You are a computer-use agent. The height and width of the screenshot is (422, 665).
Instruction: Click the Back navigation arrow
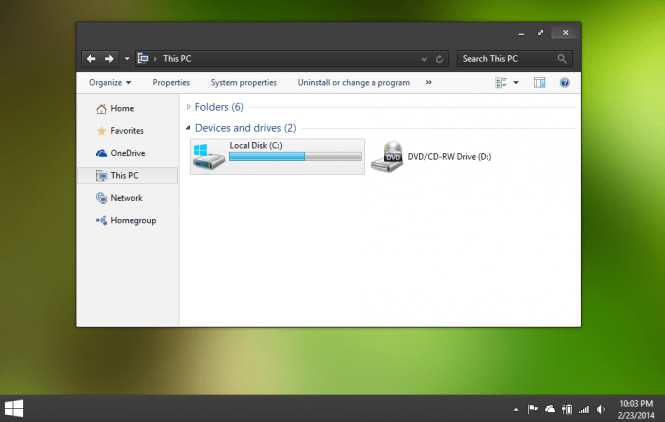click(91, 59)
